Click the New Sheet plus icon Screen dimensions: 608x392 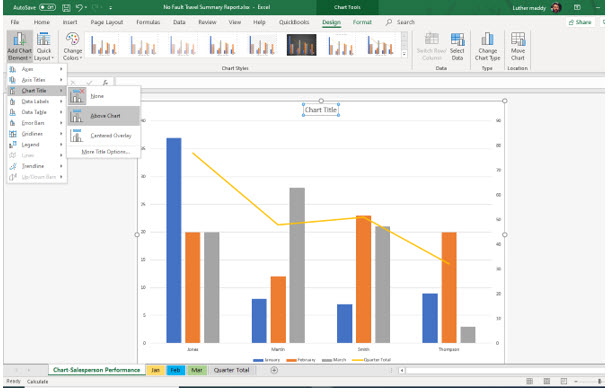[274, 370]
